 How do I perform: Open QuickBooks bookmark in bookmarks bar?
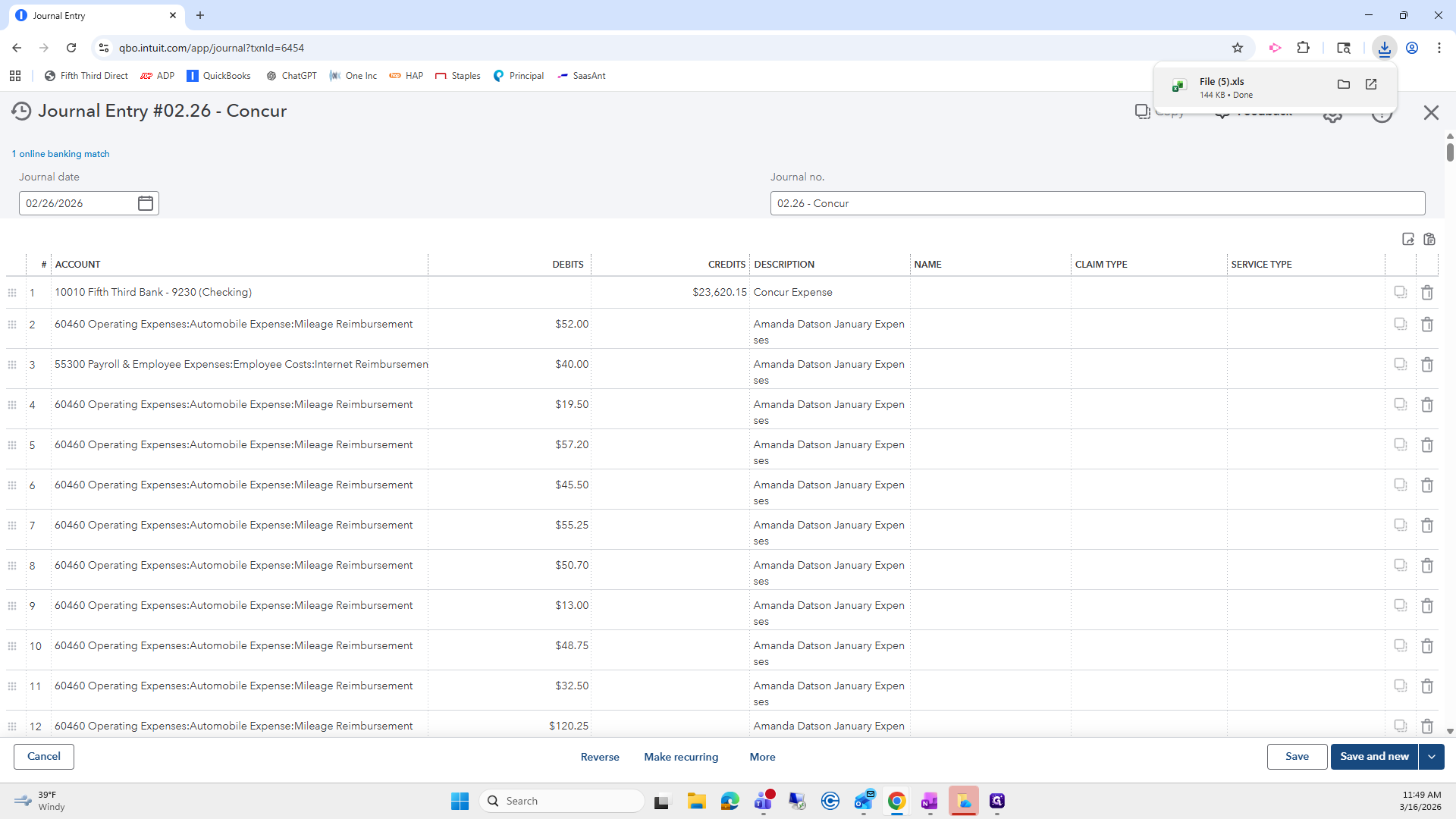(x=218, y=76)
